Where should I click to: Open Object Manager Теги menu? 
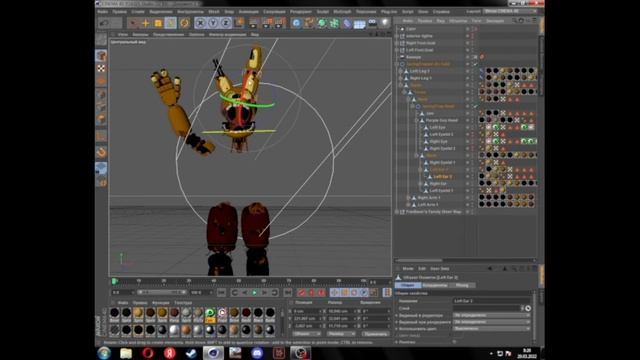476,20
